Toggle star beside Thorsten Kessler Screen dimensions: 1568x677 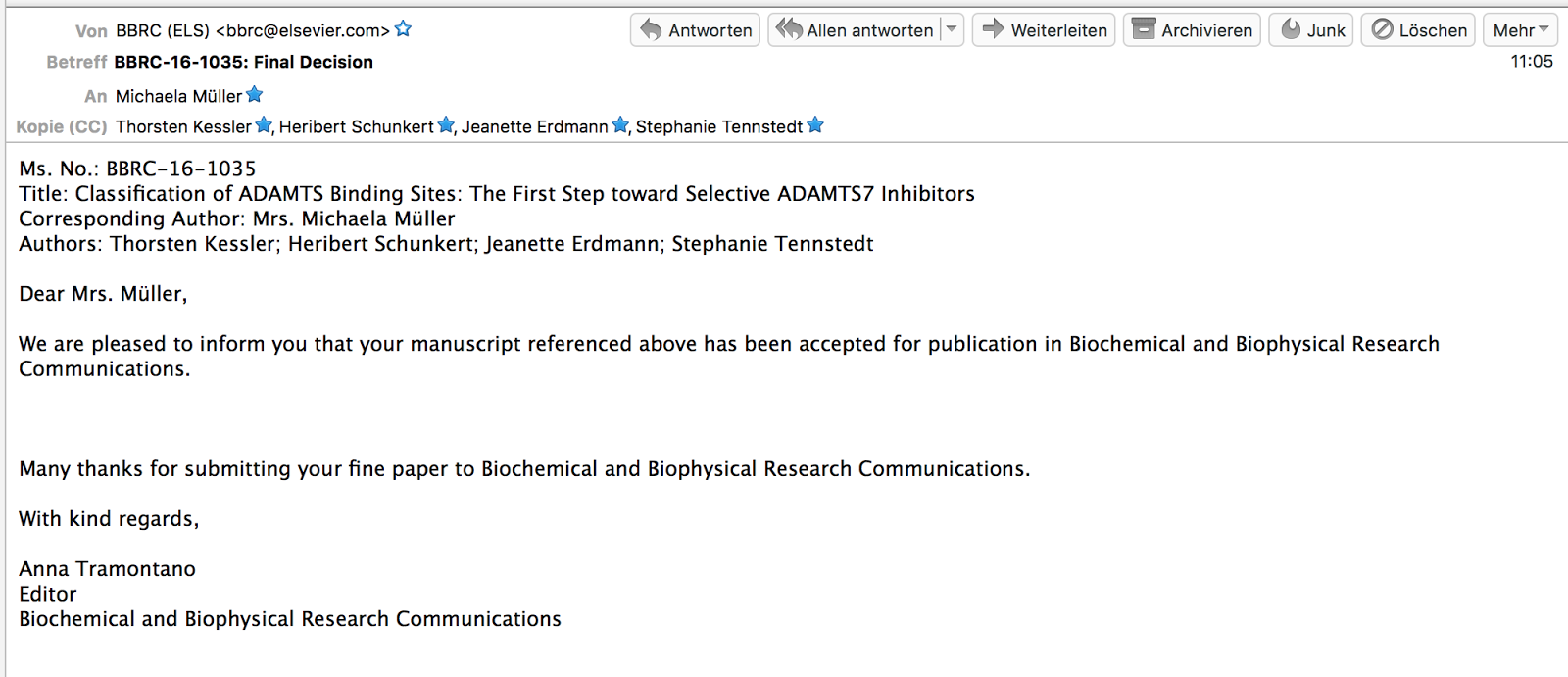click(x=264, y=125)
